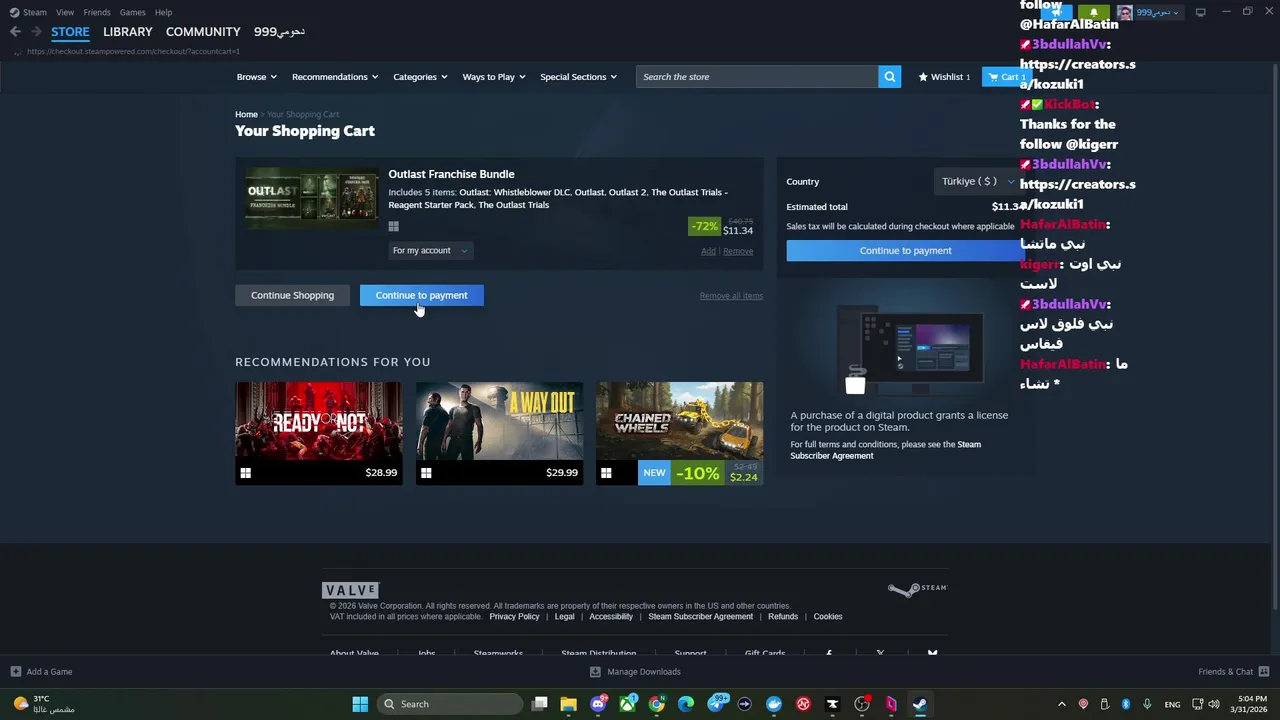
Task: Open the Wishlist star link
Action: point(944,77)
